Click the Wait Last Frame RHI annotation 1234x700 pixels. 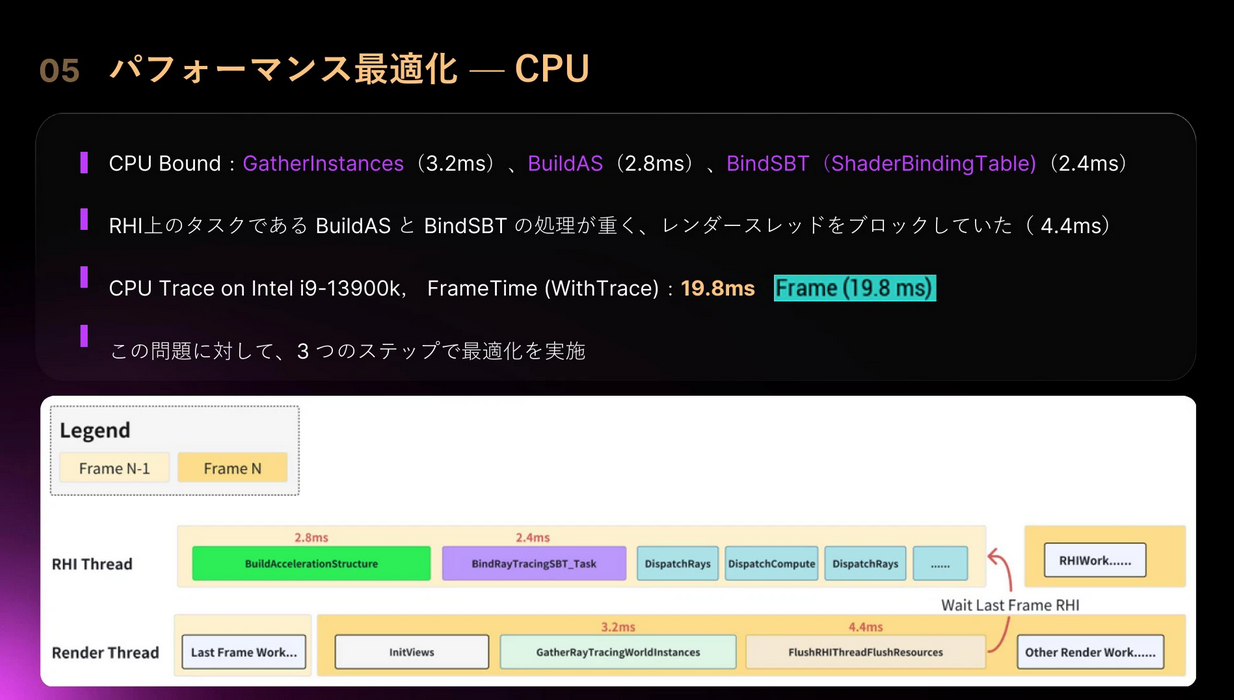(1010, 605)
